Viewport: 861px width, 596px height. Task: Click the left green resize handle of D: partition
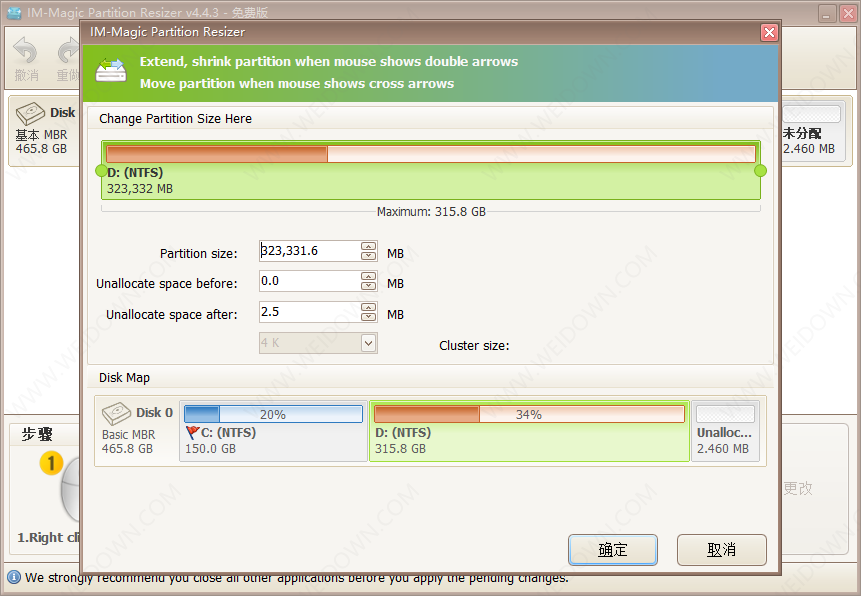pyautogui.click(x=101, y=171)
